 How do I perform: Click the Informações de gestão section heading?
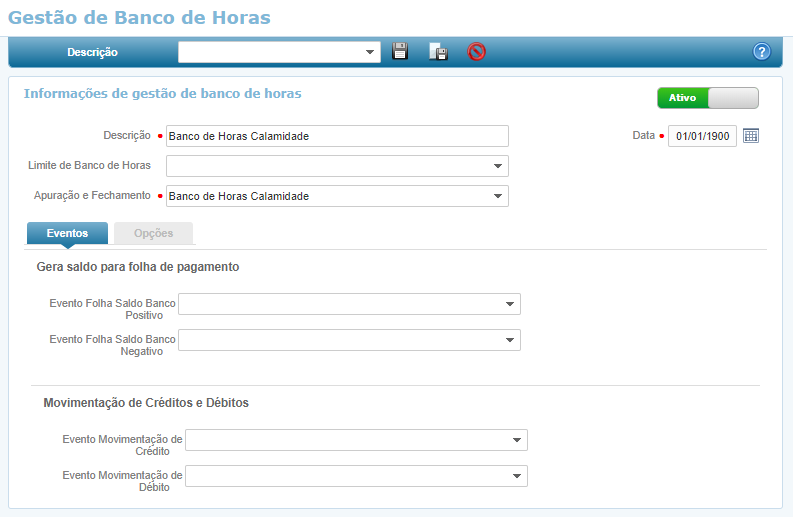[162, 93]
